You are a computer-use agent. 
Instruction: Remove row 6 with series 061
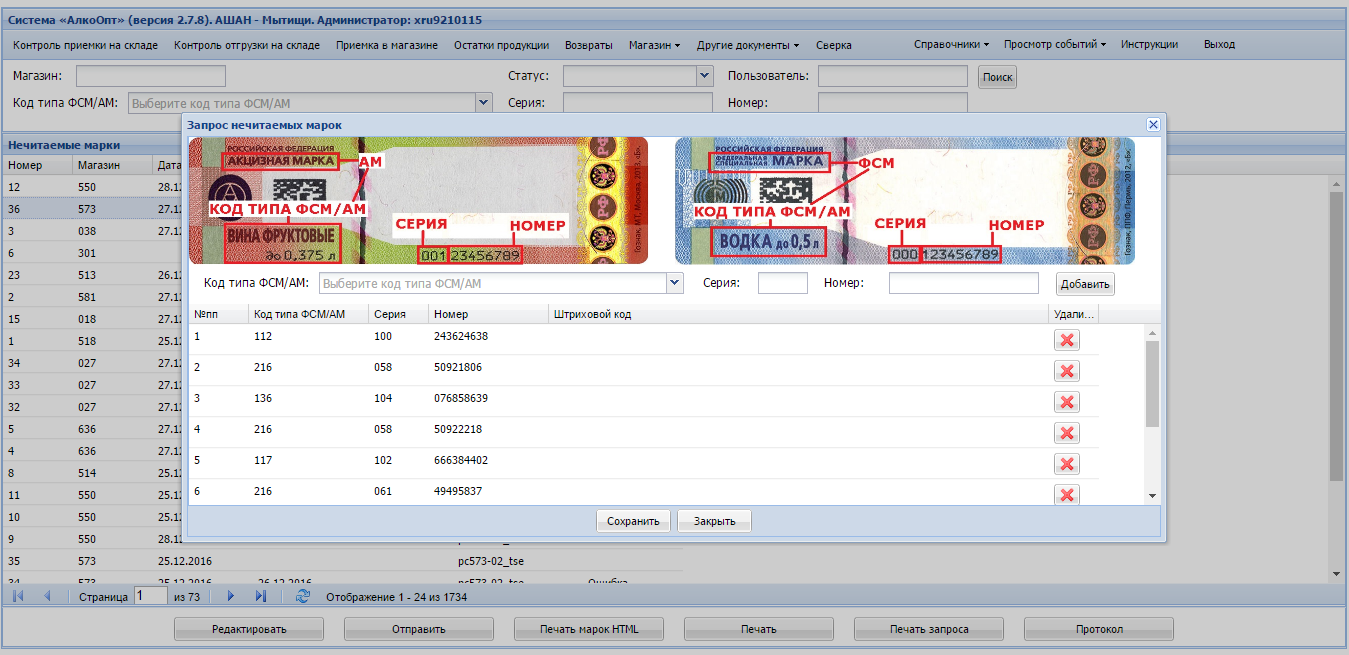click(1066, 494)
